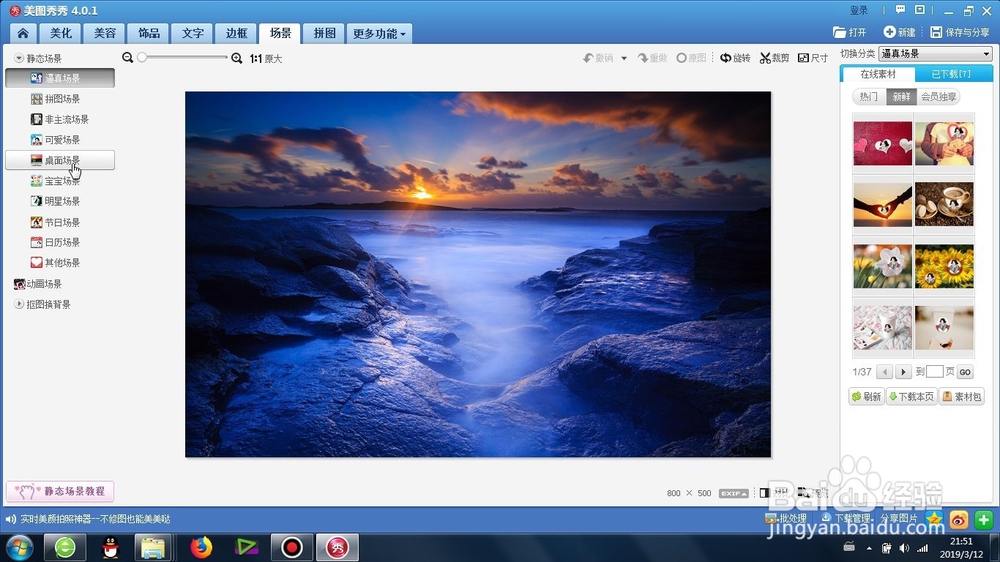
Task: Select the 会员独享 filter
Action: [x=938, y=96]
